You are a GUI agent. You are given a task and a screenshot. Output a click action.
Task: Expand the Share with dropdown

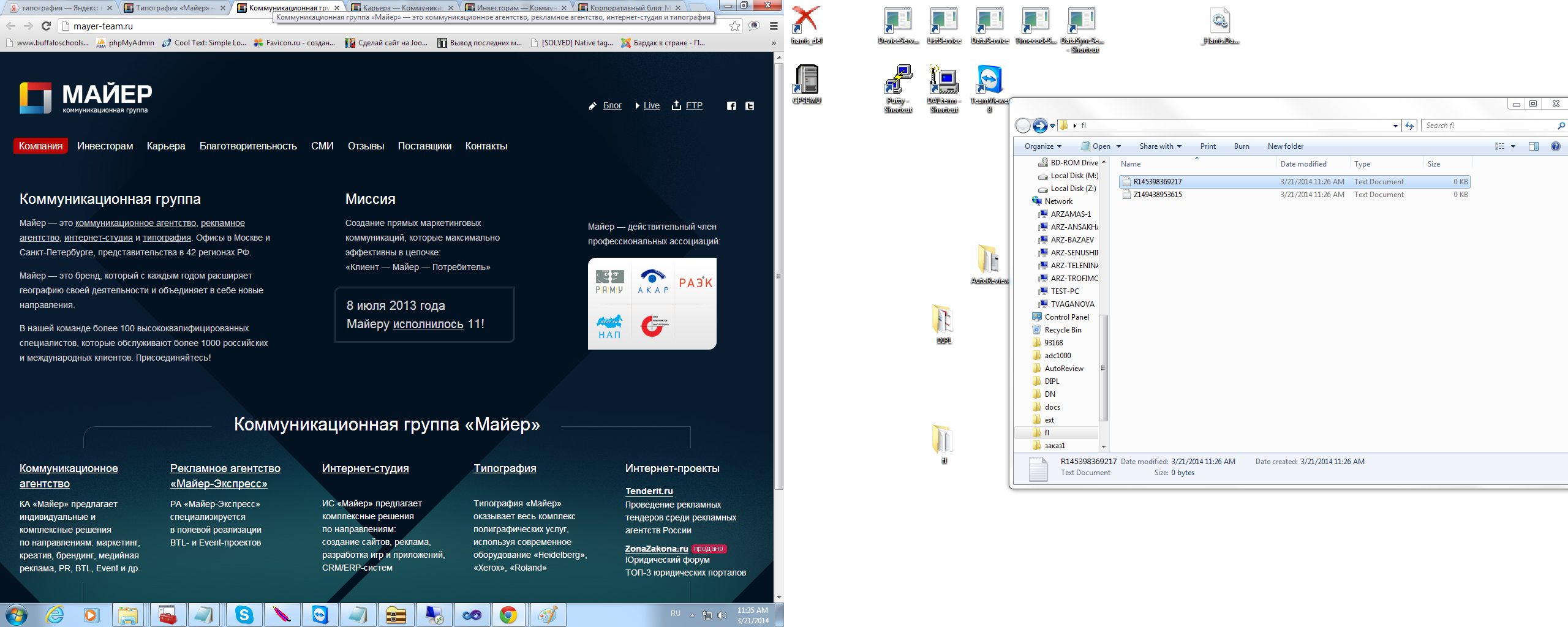(x=1160, y=146)
